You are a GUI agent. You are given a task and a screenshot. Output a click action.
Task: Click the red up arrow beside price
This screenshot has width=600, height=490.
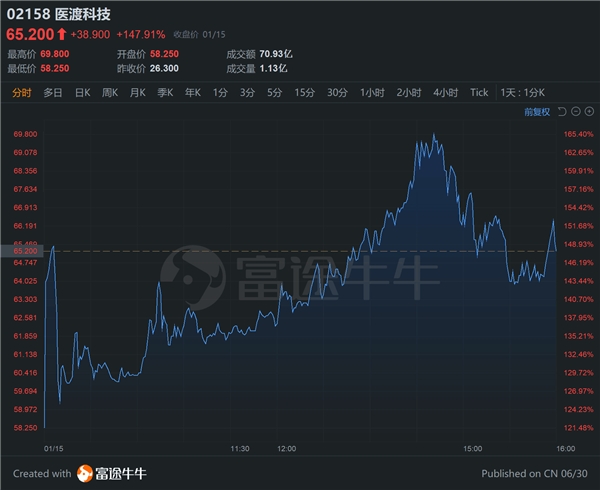click(x=62, y=34)
